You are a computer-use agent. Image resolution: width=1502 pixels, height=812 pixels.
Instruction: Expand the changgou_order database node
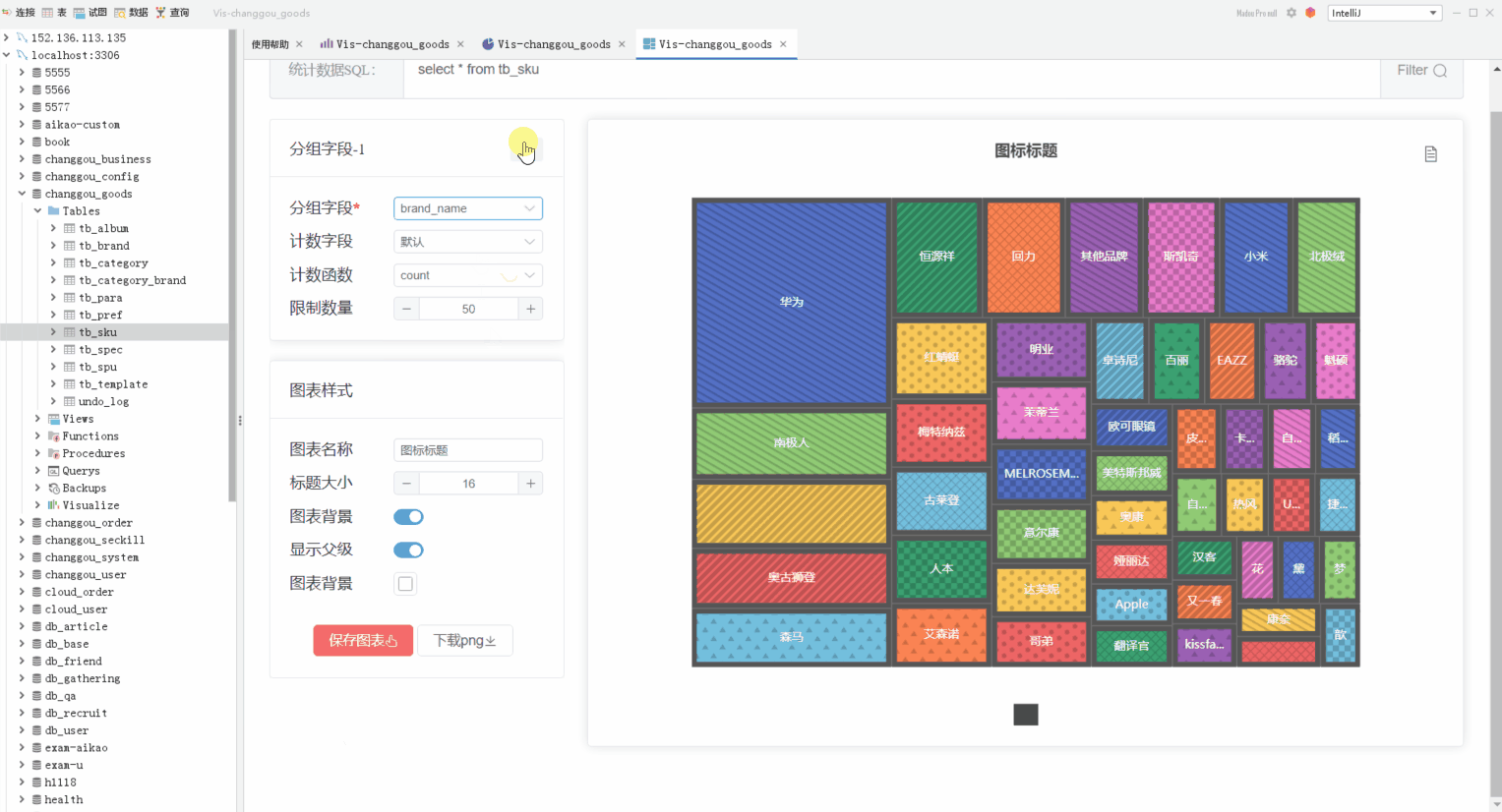tap(22, 523)
